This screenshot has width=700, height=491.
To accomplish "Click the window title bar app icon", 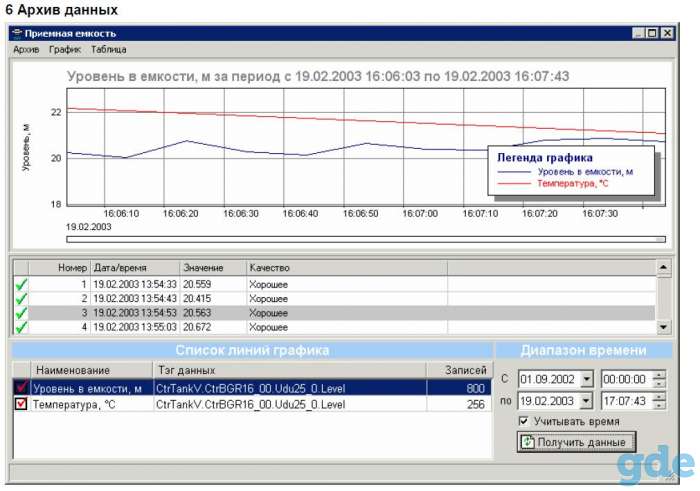I will click(x=17, y=34).
